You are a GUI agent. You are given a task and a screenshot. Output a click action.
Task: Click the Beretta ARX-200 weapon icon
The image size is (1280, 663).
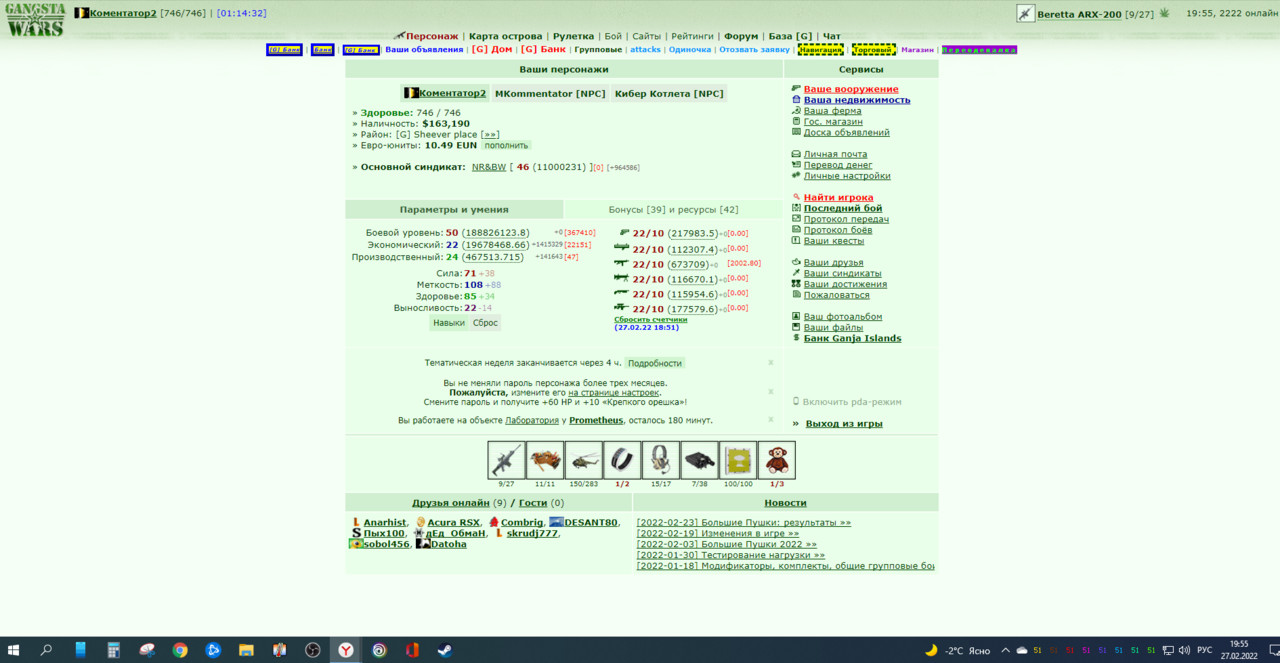click(x=1026, y=14)
